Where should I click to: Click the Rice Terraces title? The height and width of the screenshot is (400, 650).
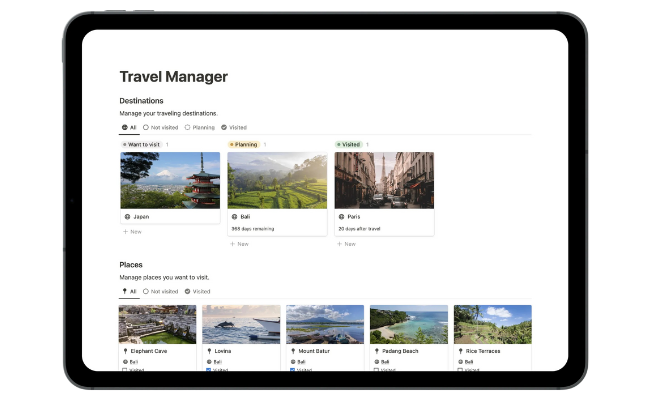click(x=483, y=351)
